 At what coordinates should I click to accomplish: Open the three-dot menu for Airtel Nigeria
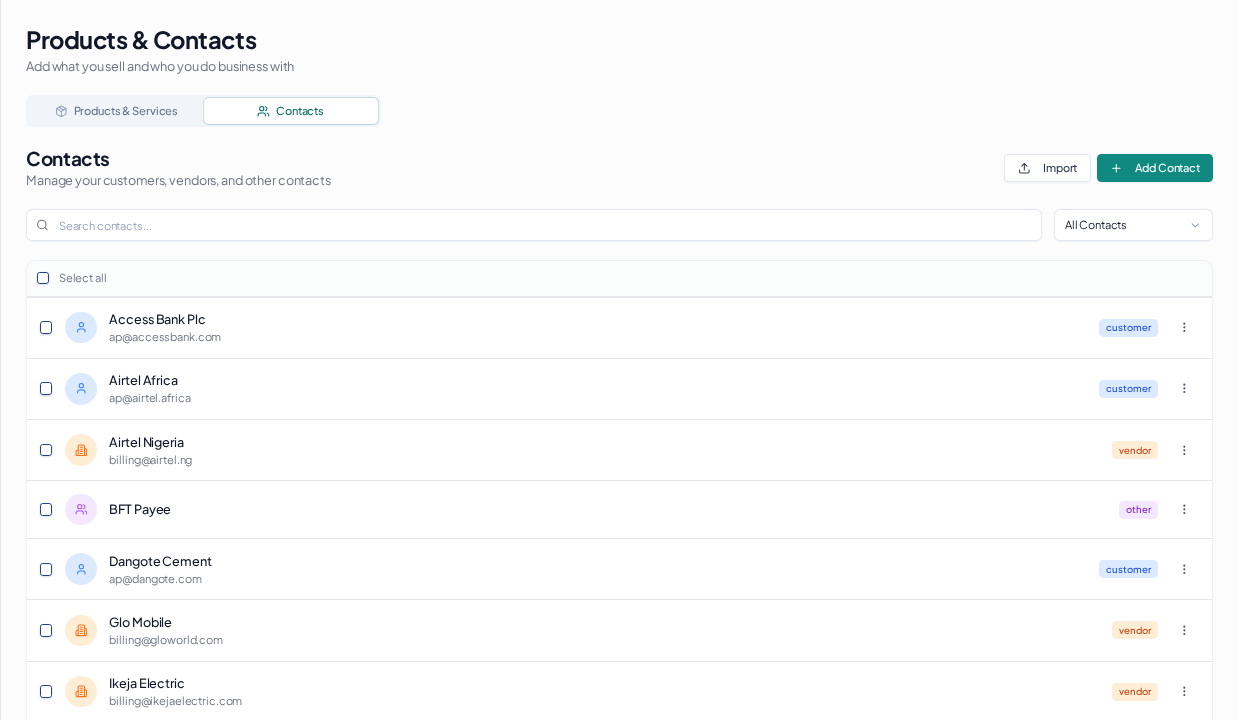click(x=1184, y=450)
